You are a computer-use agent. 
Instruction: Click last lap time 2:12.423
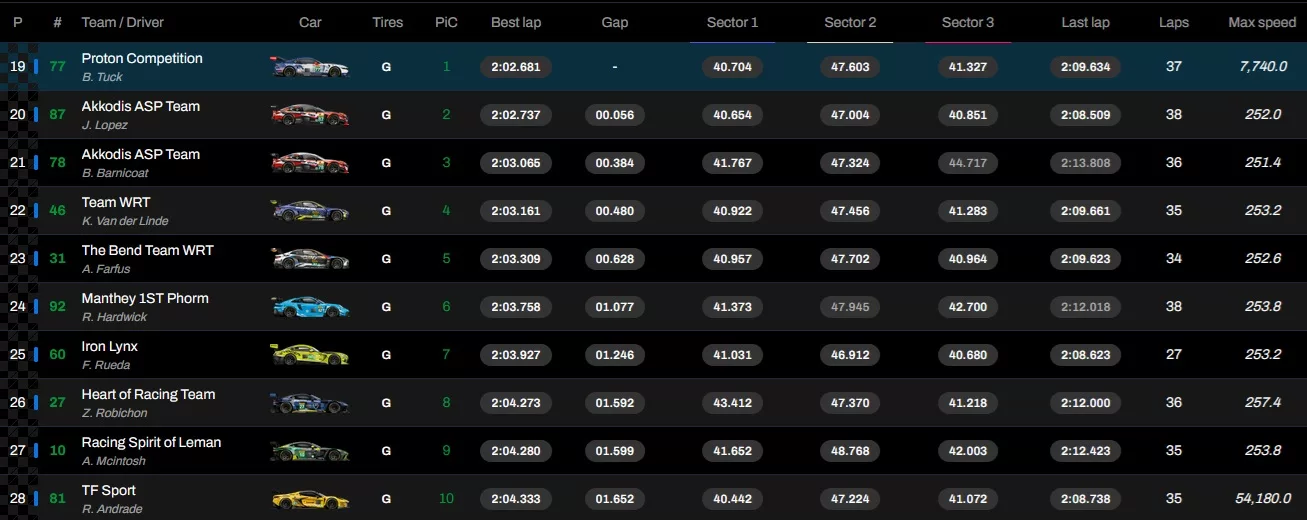coord(1085,451)
